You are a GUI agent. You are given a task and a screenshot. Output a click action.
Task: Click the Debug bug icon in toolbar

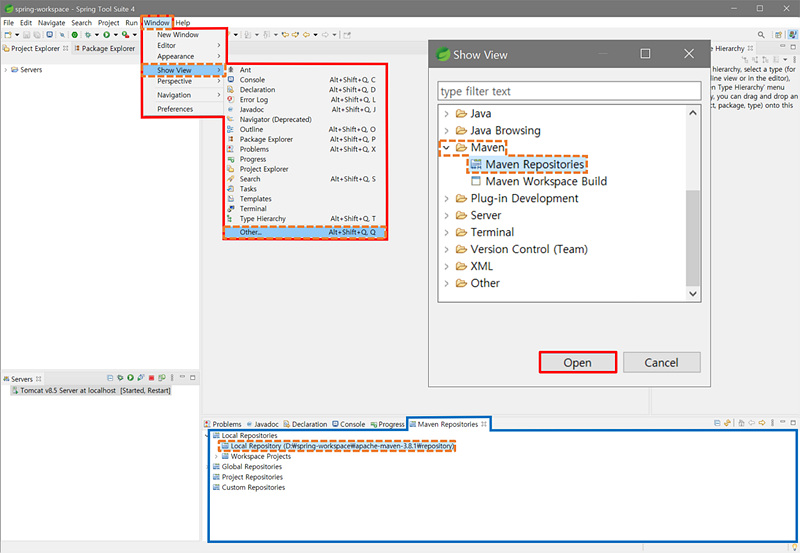tap(88, 35)
